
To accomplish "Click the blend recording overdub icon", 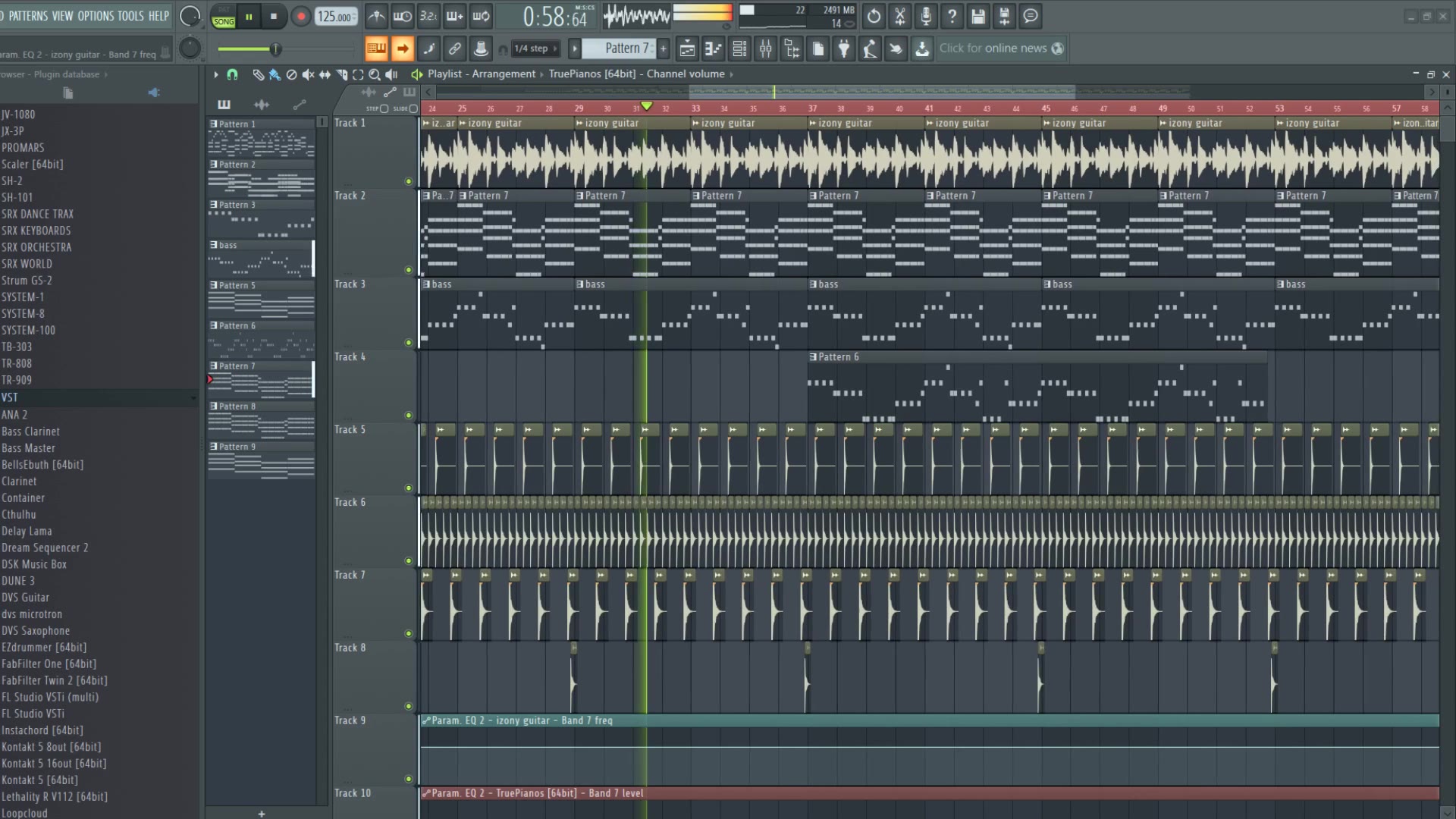I will coord(455,16).
